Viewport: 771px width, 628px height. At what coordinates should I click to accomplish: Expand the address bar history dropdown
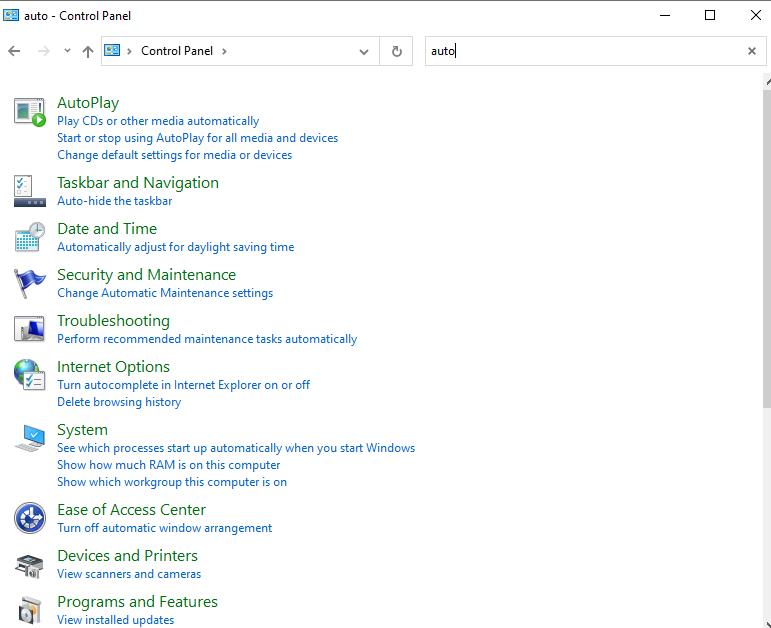point(364,52)
